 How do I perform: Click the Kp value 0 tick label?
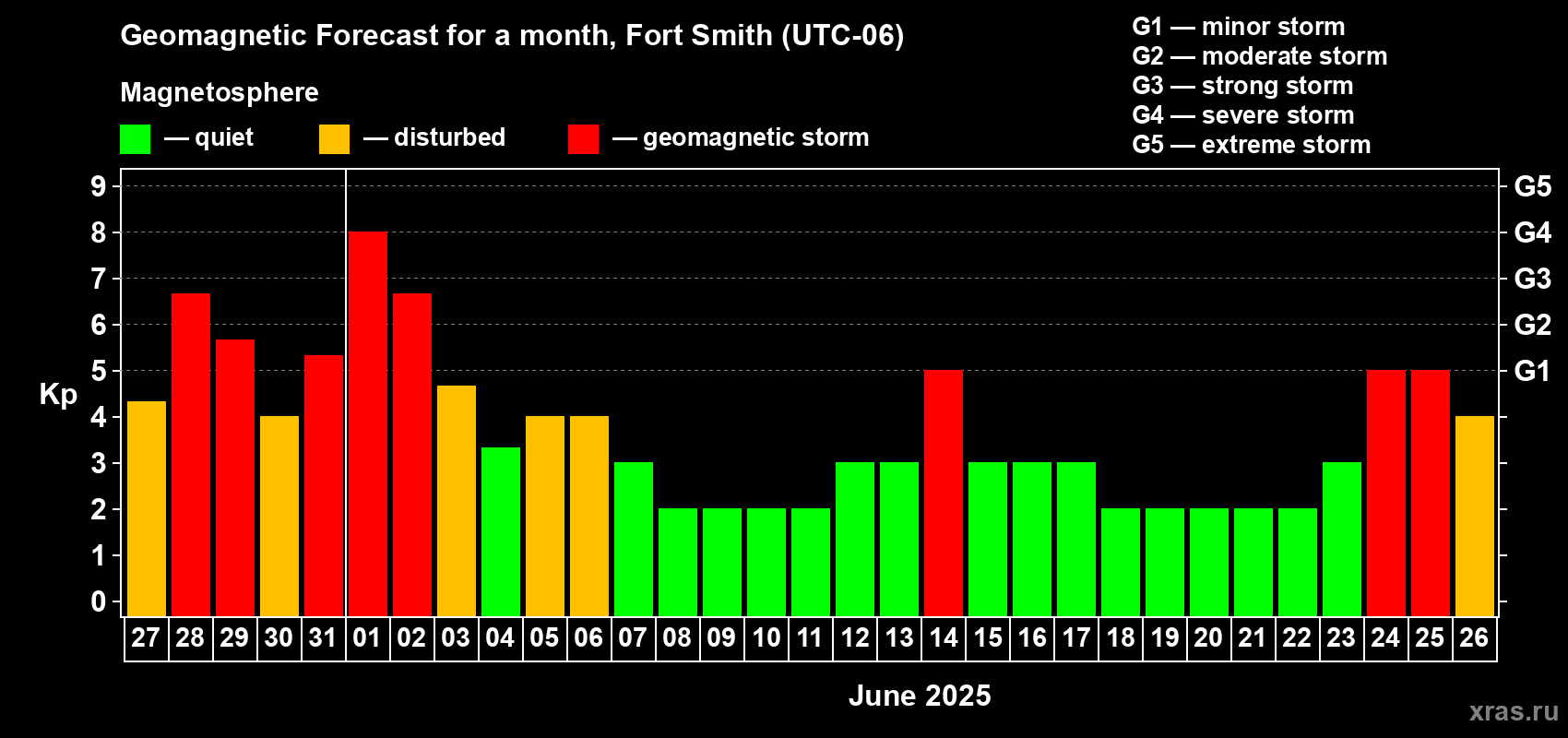click(99, 601)
